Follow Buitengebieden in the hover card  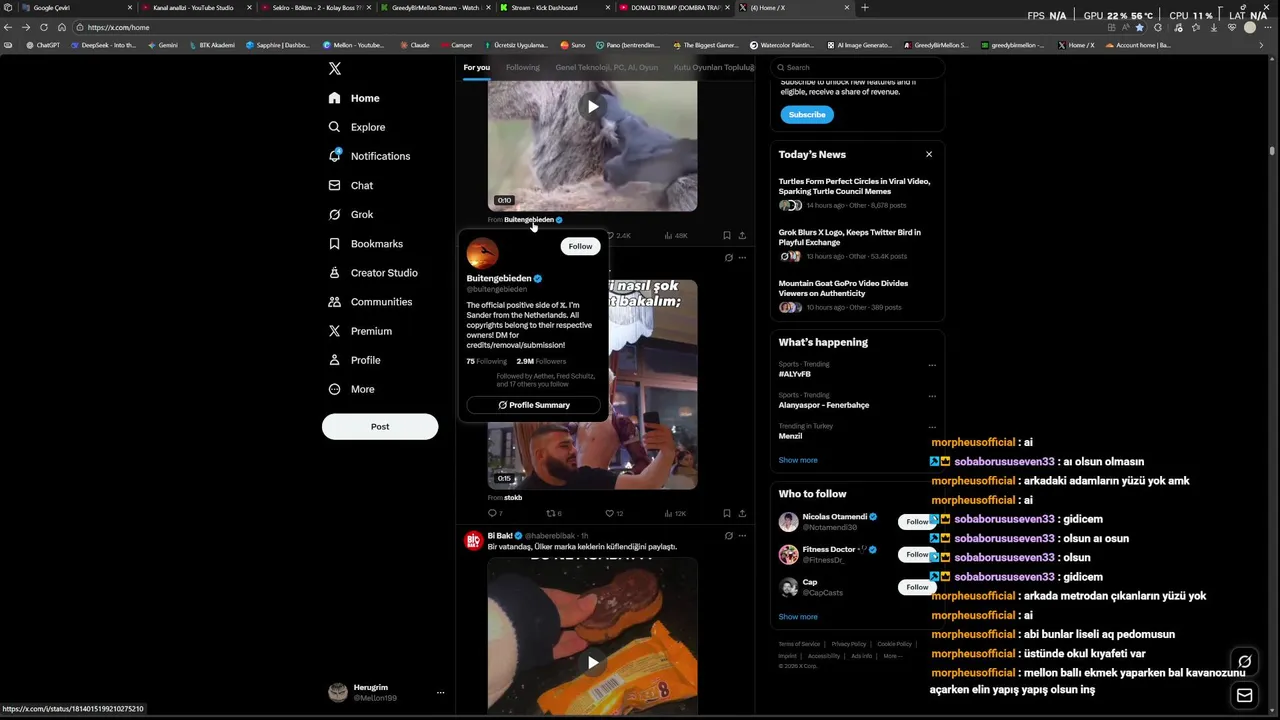point(580,246)
